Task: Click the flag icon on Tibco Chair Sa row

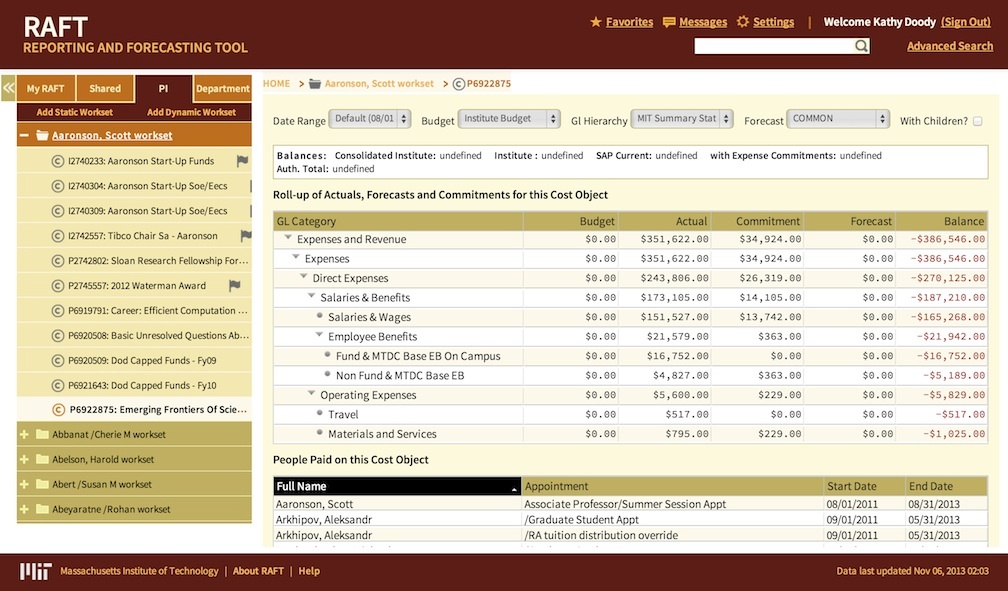Action: pos(246,236)
